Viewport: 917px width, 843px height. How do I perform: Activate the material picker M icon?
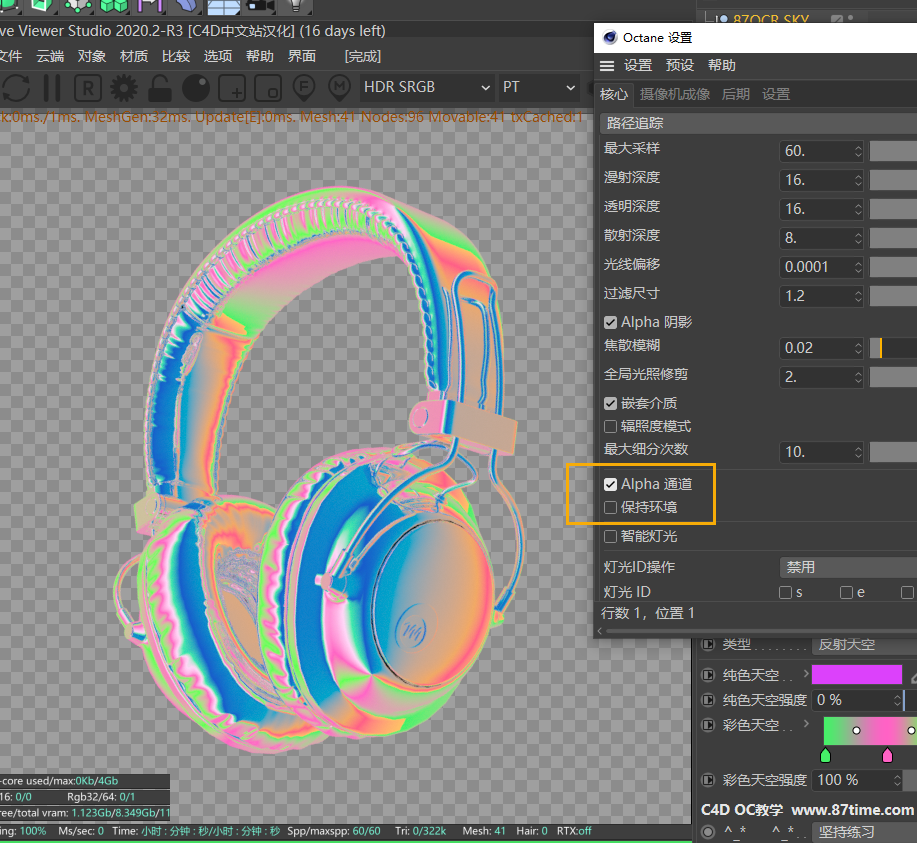pos(339,88)
